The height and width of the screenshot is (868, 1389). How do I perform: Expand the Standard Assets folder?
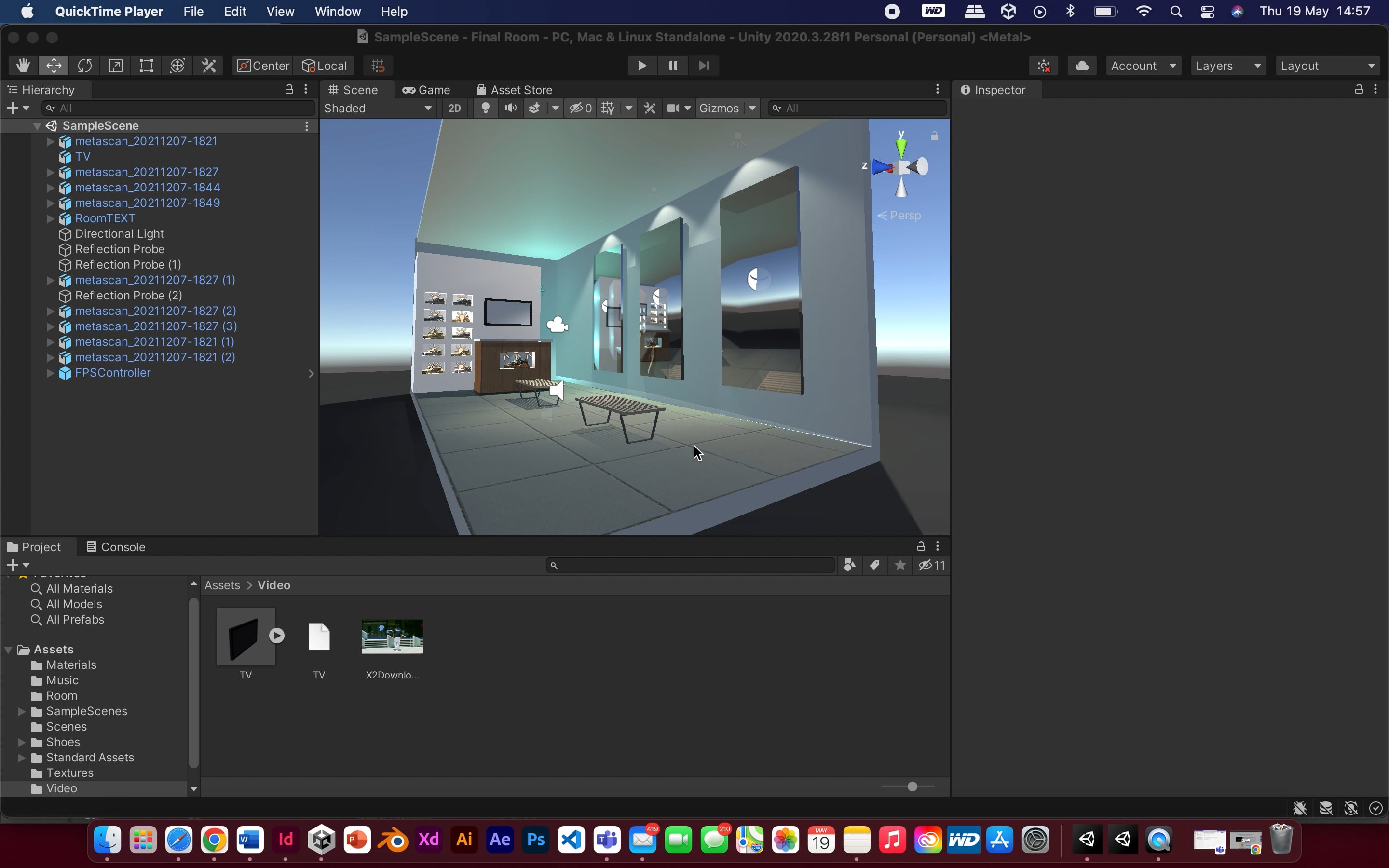point(22,757)
